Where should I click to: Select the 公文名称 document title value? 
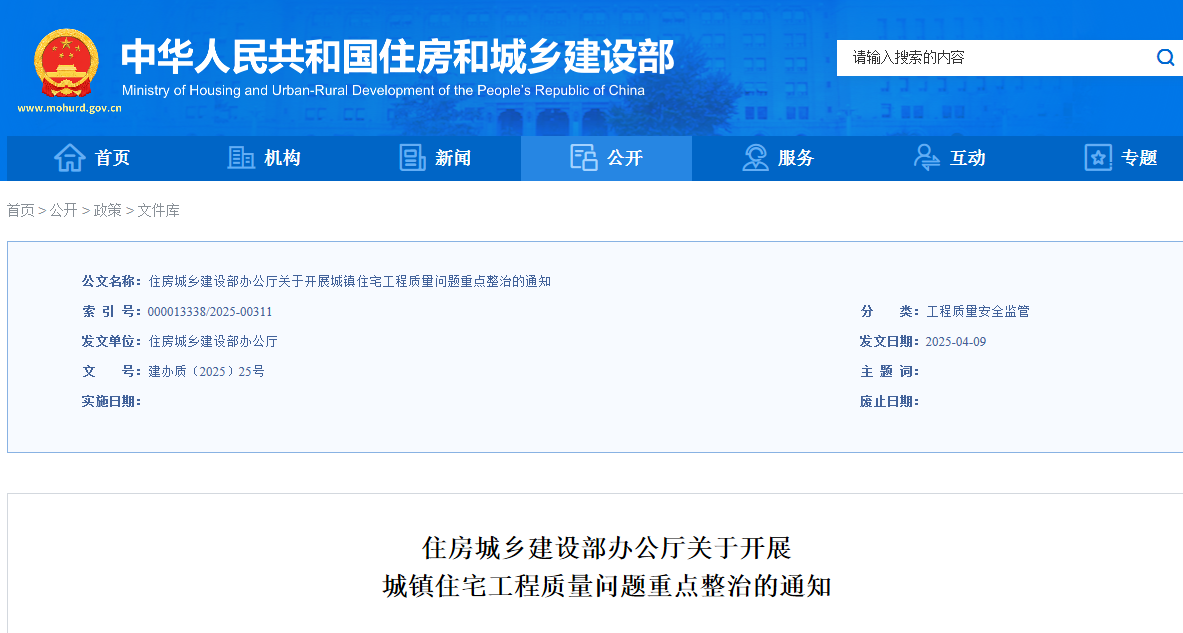click(349, 281)
